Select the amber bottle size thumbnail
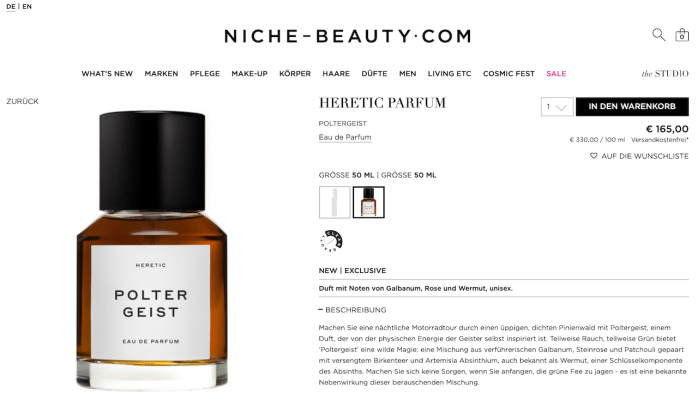Viewport: 698px width, 400px height. (x=369, y=202)
